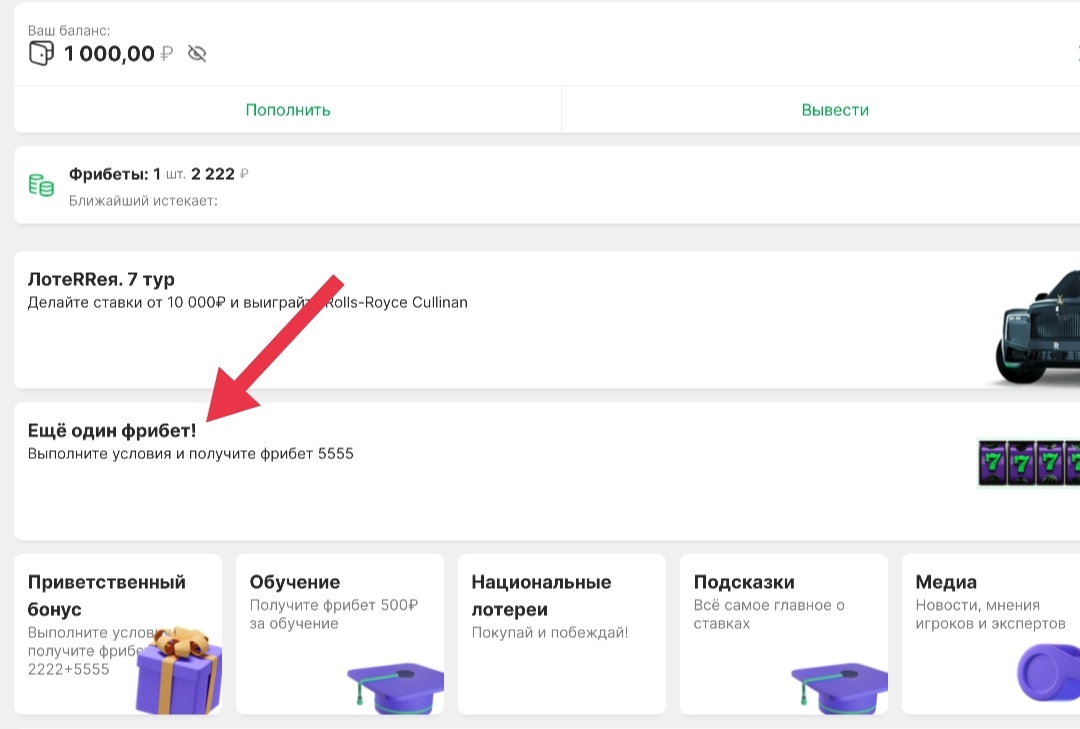
Task: Click the purple gift box icon
Action: 178,672
